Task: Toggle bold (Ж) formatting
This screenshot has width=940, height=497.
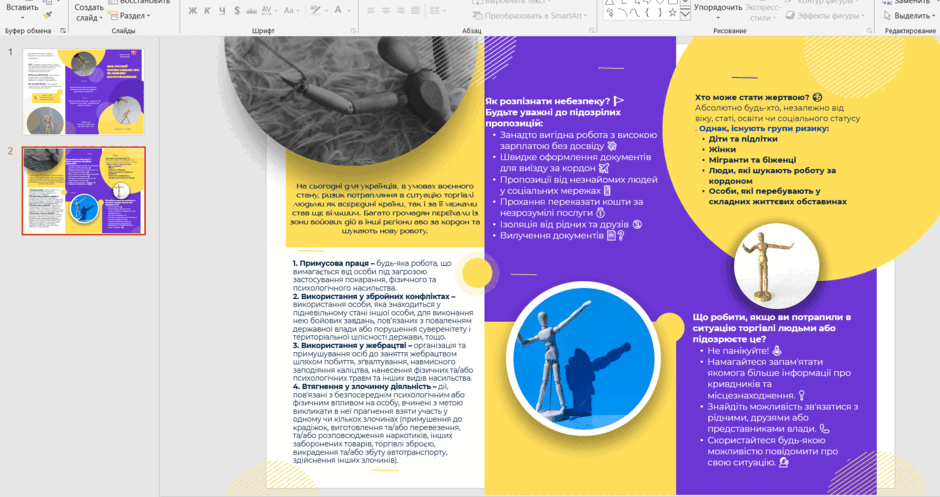Action: point(192,11)
